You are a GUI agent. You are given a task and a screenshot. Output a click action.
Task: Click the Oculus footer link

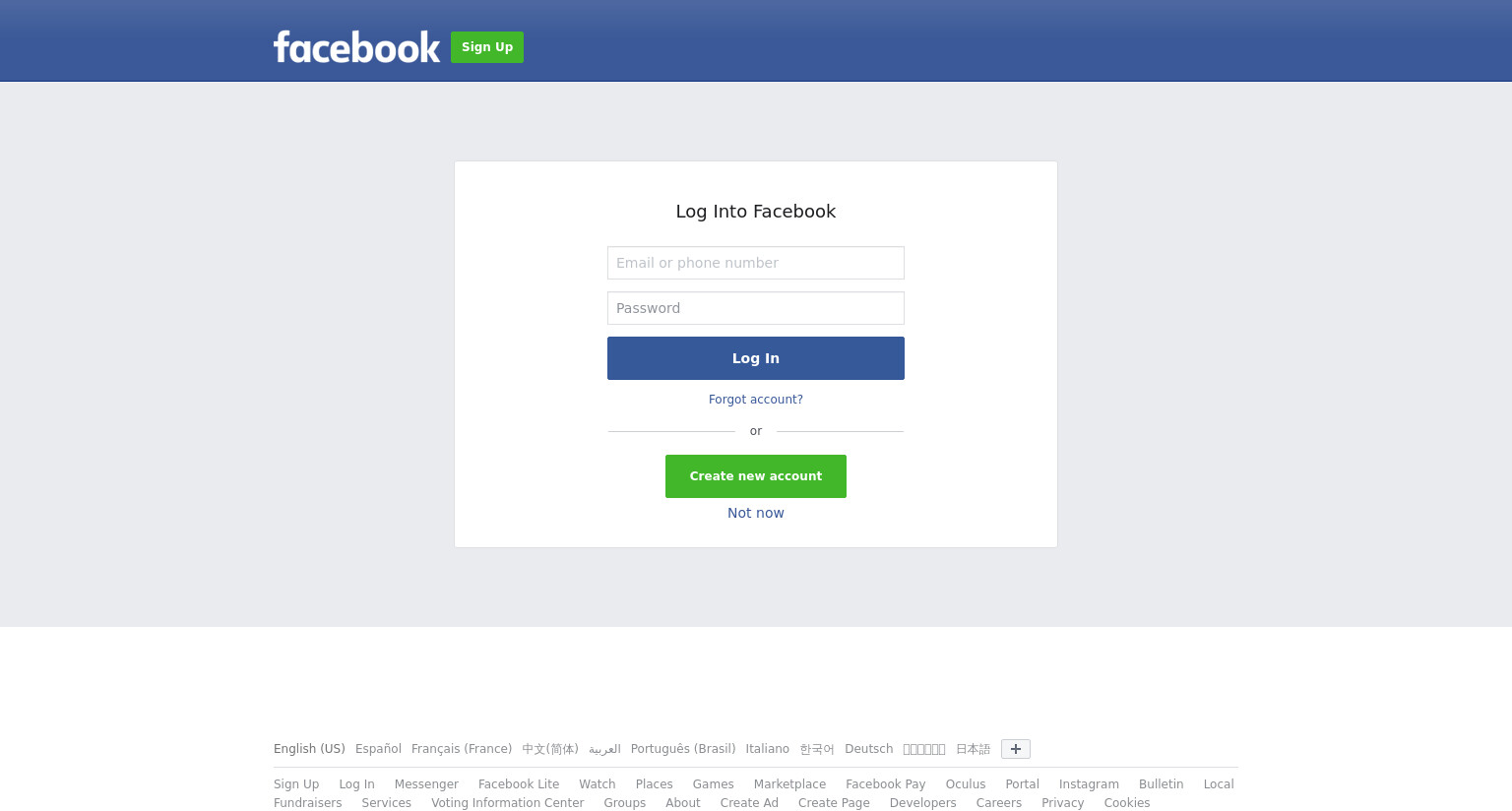pyautogui.click(x=966, y=784)
